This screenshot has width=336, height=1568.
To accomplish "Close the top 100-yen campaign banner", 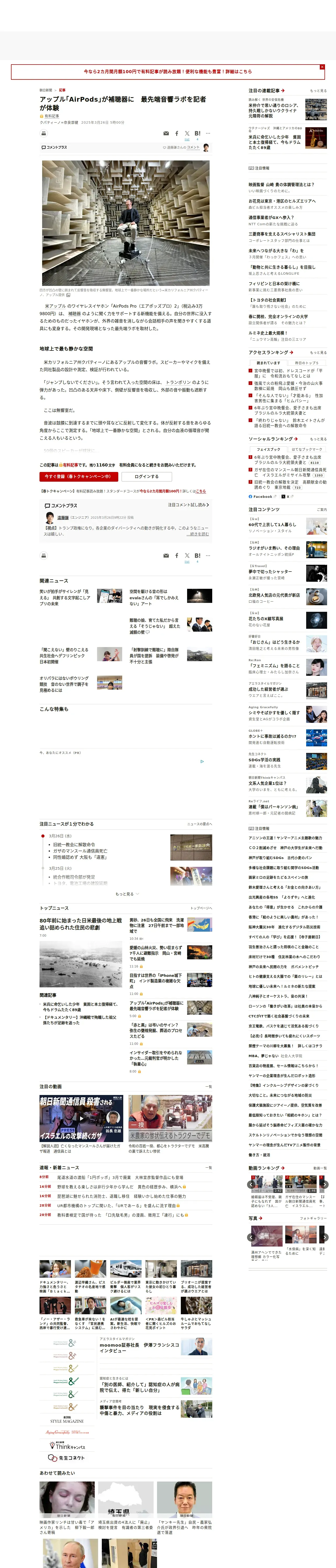I will (322, 67).
